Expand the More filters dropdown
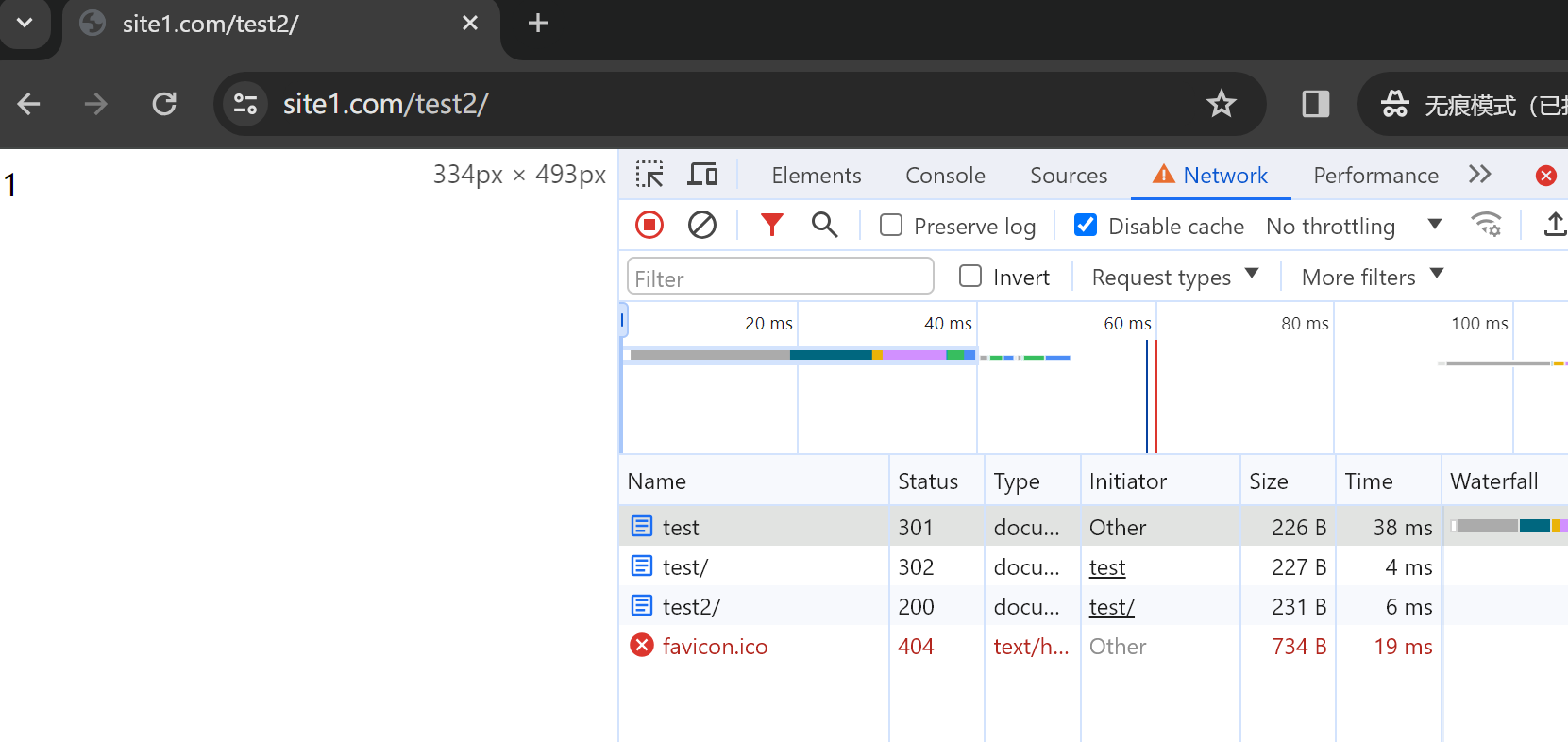1568x742 pixels. pos(1372,277)
